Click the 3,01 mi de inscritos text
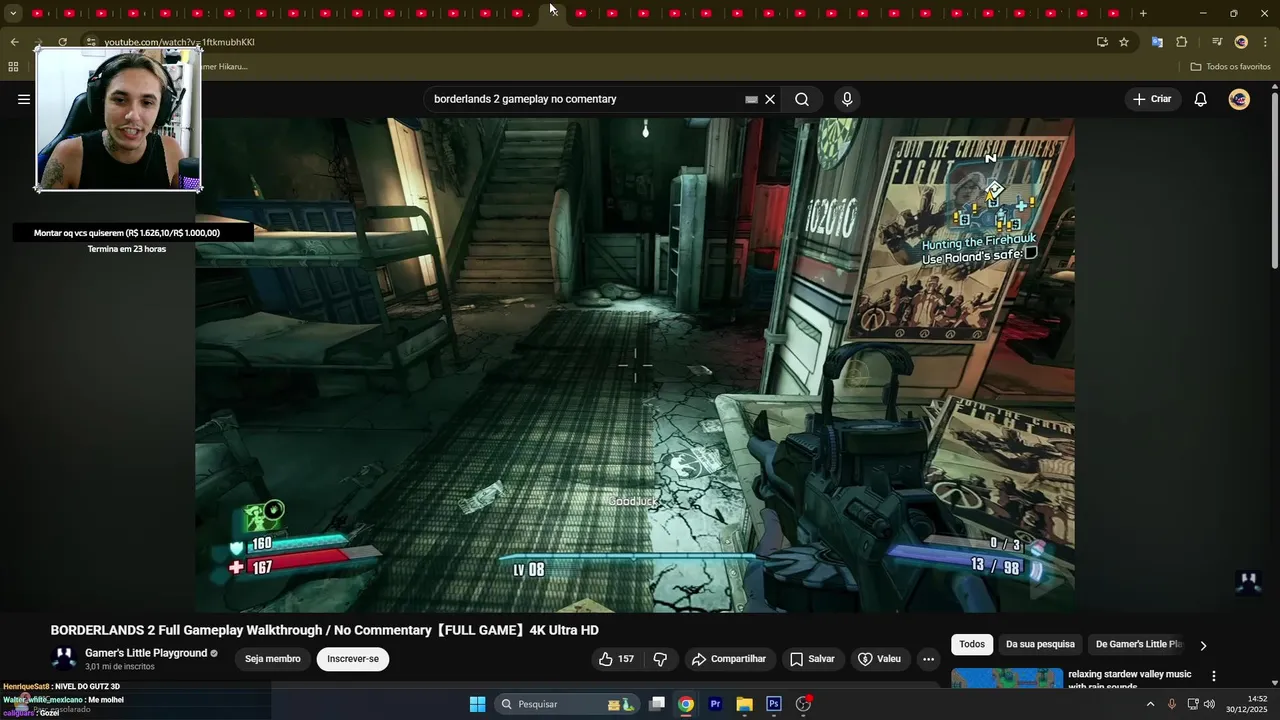This screenshot has height=720, width=1280. 120,666
